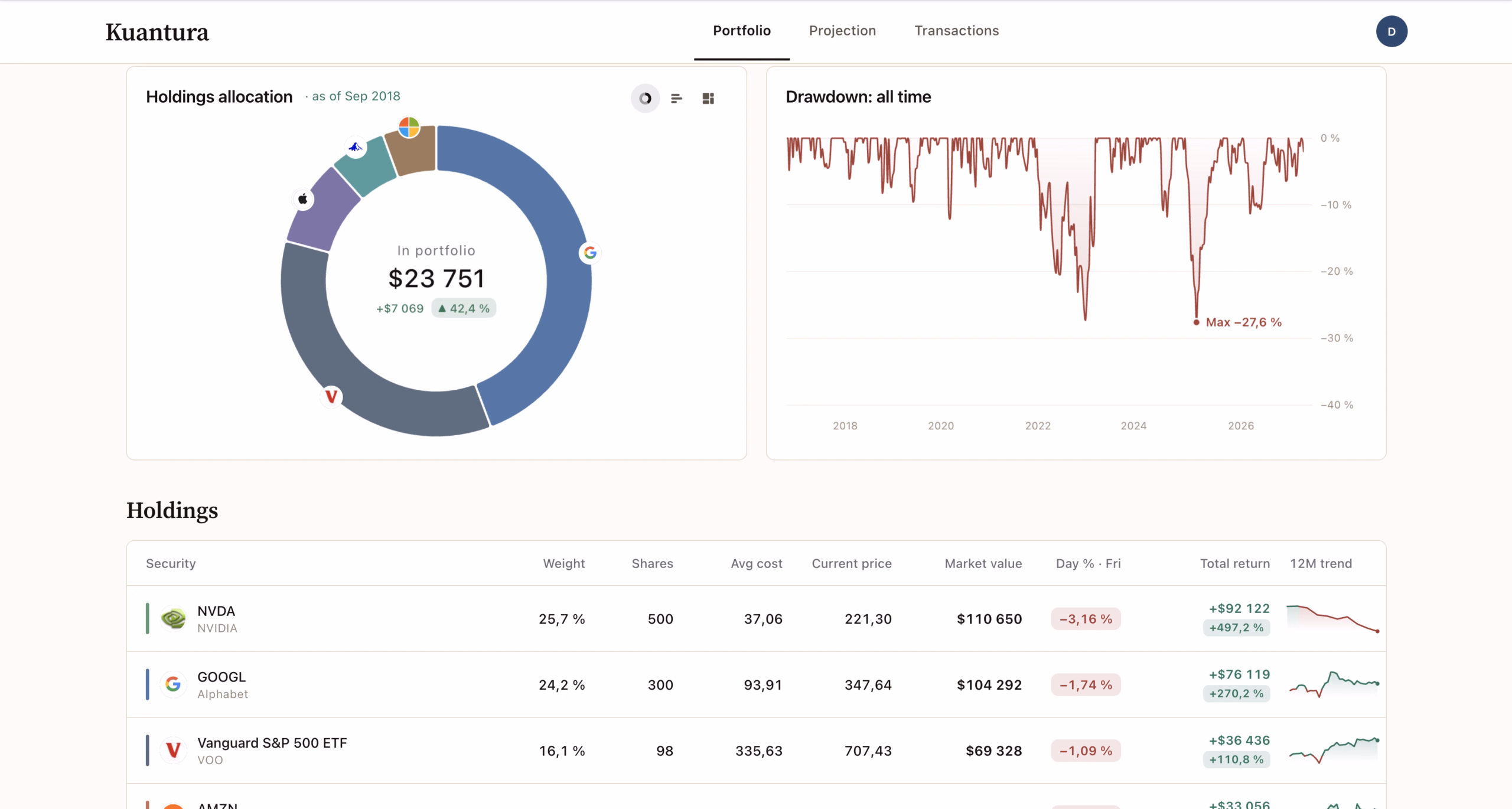Click the Current price column header
1512x809 pixels.
(x=852, y=563)
